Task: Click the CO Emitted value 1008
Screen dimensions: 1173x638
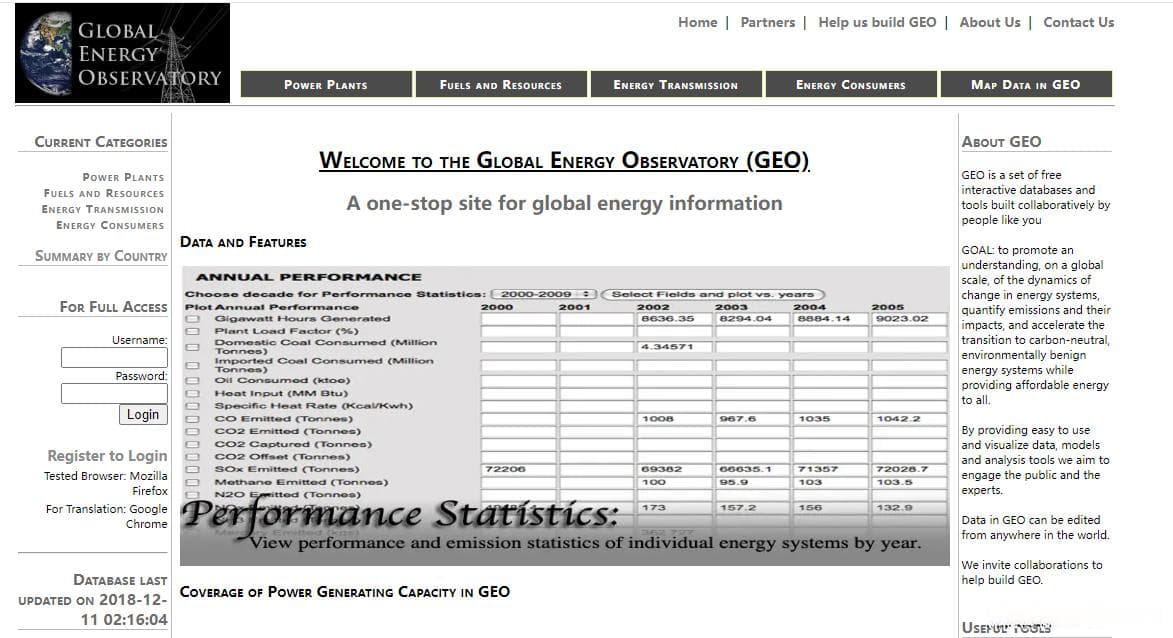Action: 674,419
